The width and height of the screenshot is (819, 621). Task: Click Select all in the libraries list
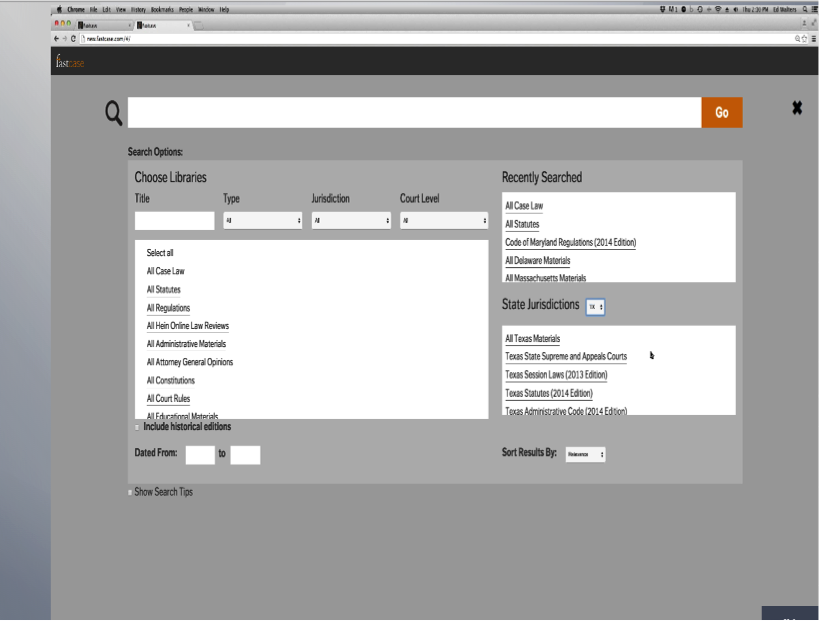click(x=160, y=253)
